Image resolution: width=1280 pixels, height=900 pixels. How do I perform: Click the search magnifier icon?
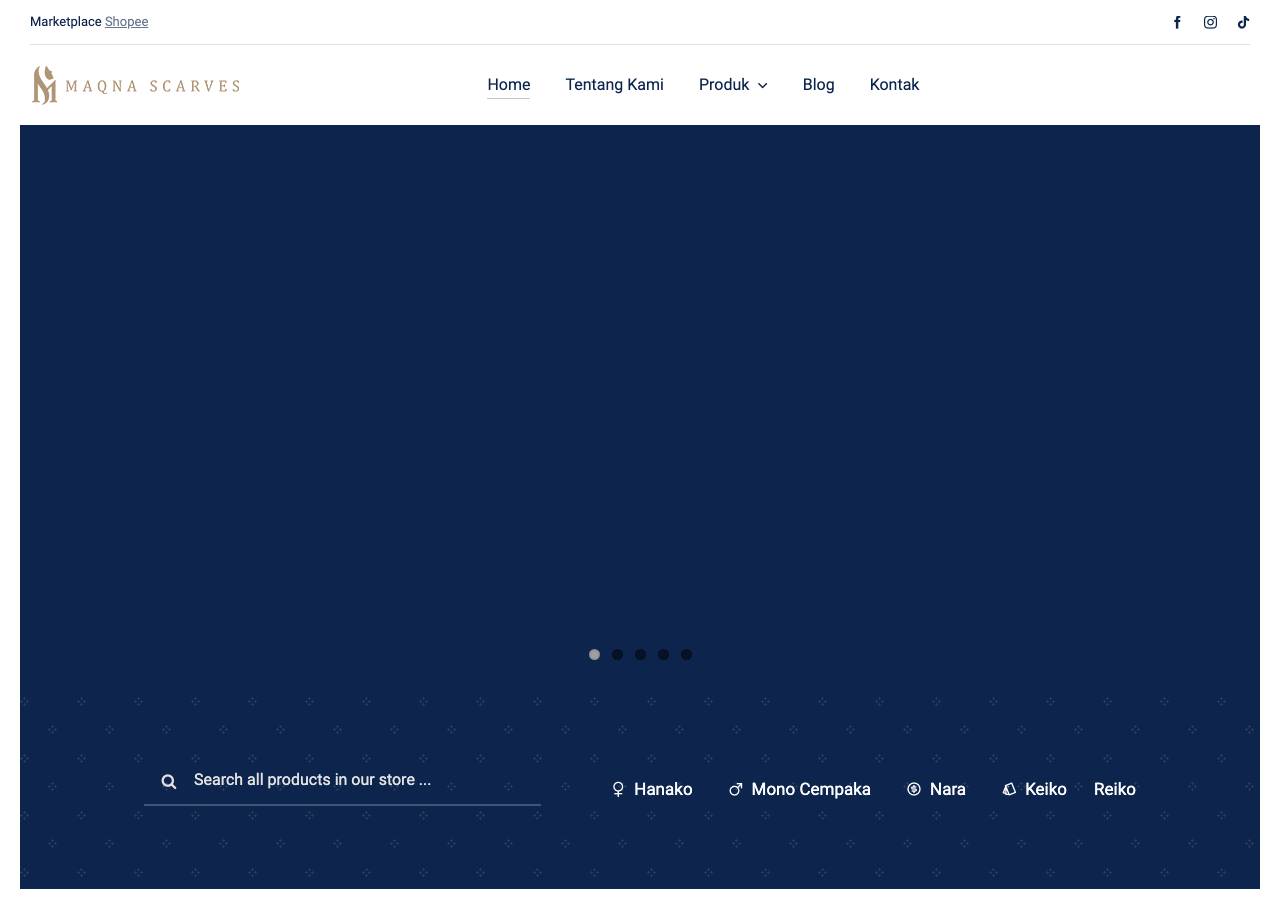click(x=169, y=781)
